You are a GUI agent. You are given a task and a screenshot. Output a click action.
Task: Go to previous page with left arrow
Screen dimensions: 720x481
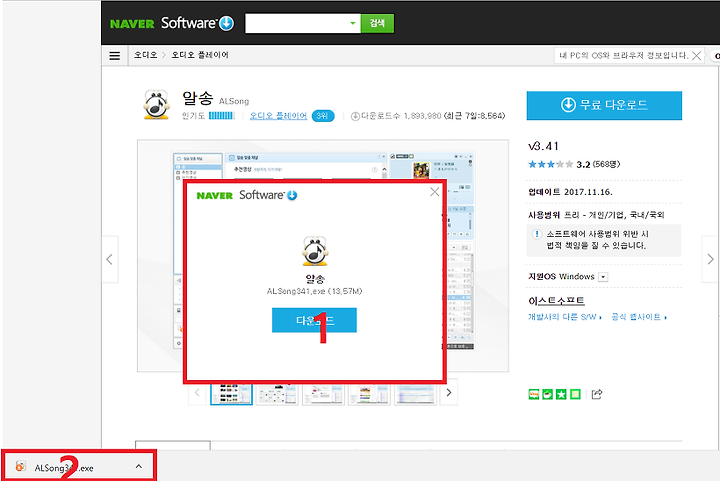tap(109, 259)
